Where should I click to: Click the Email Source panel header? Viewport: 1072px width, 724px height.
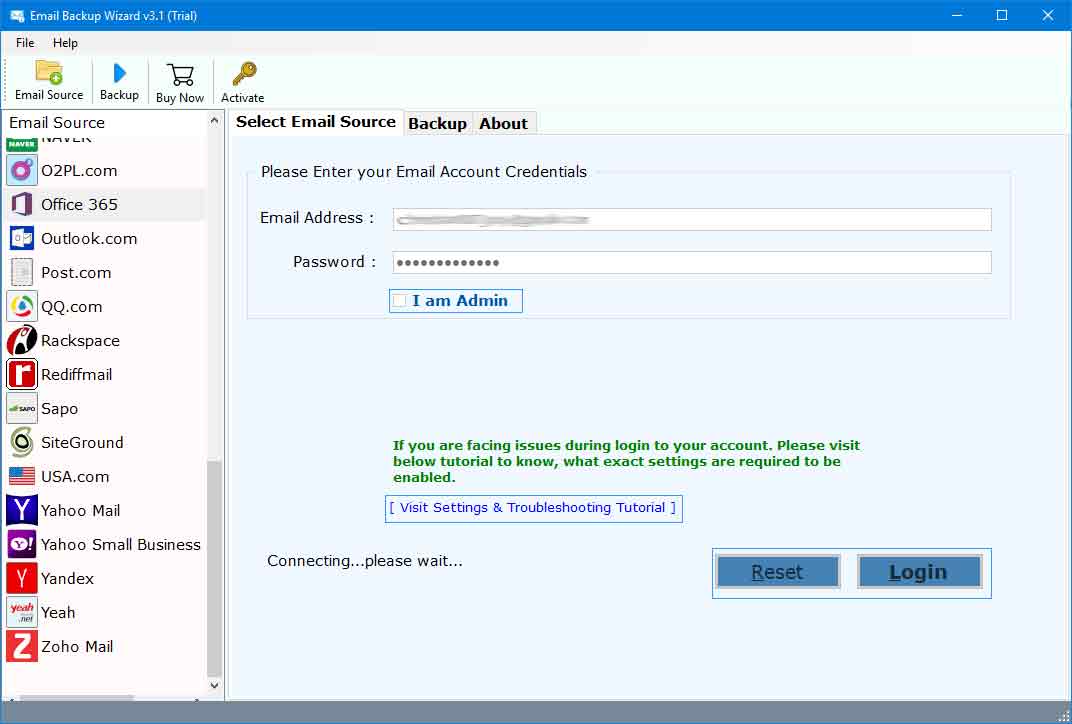(x=57, y=122)
